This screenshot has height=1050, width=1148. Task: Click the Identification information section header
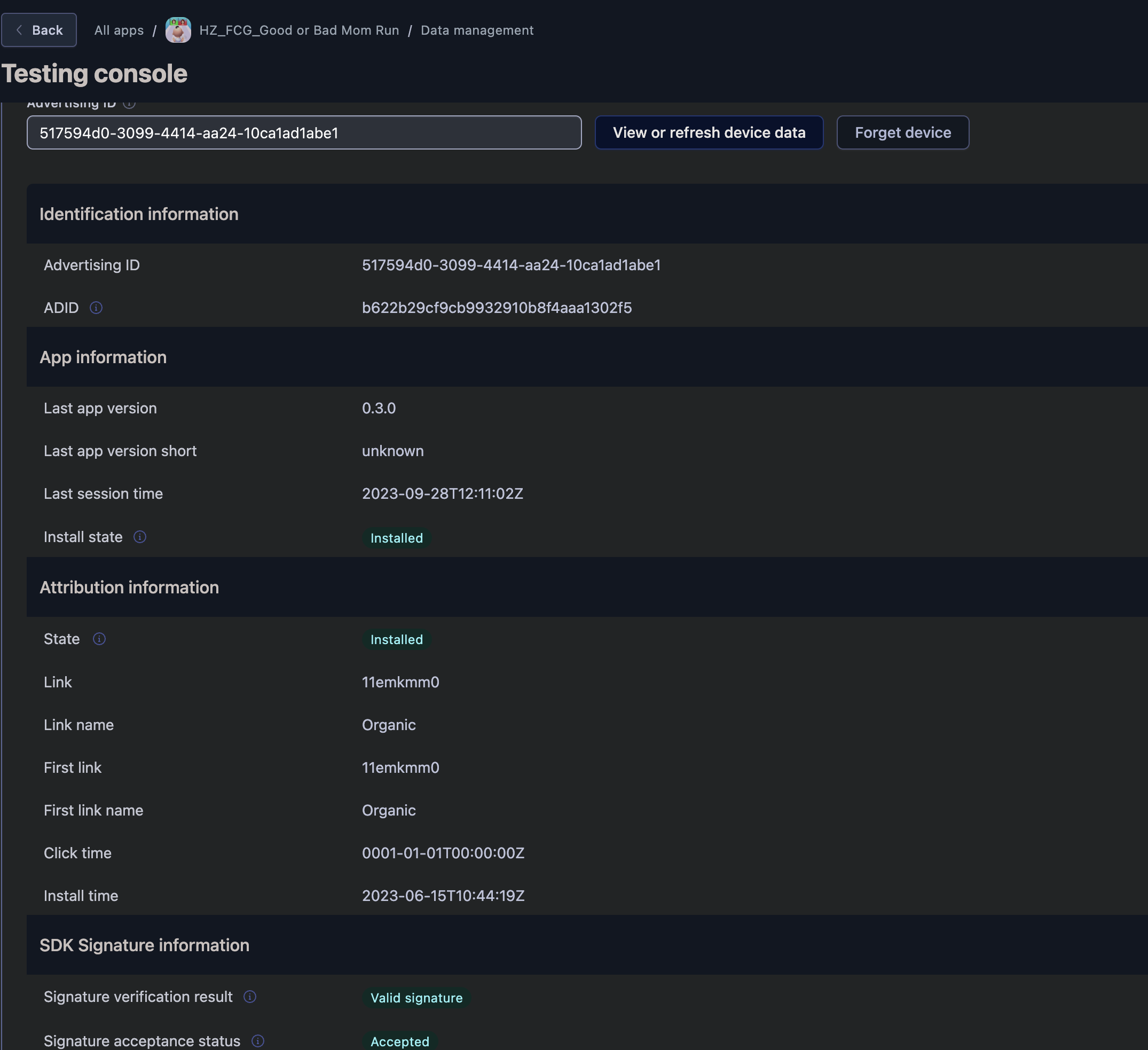pyautogui.click(x=139, y=214)
